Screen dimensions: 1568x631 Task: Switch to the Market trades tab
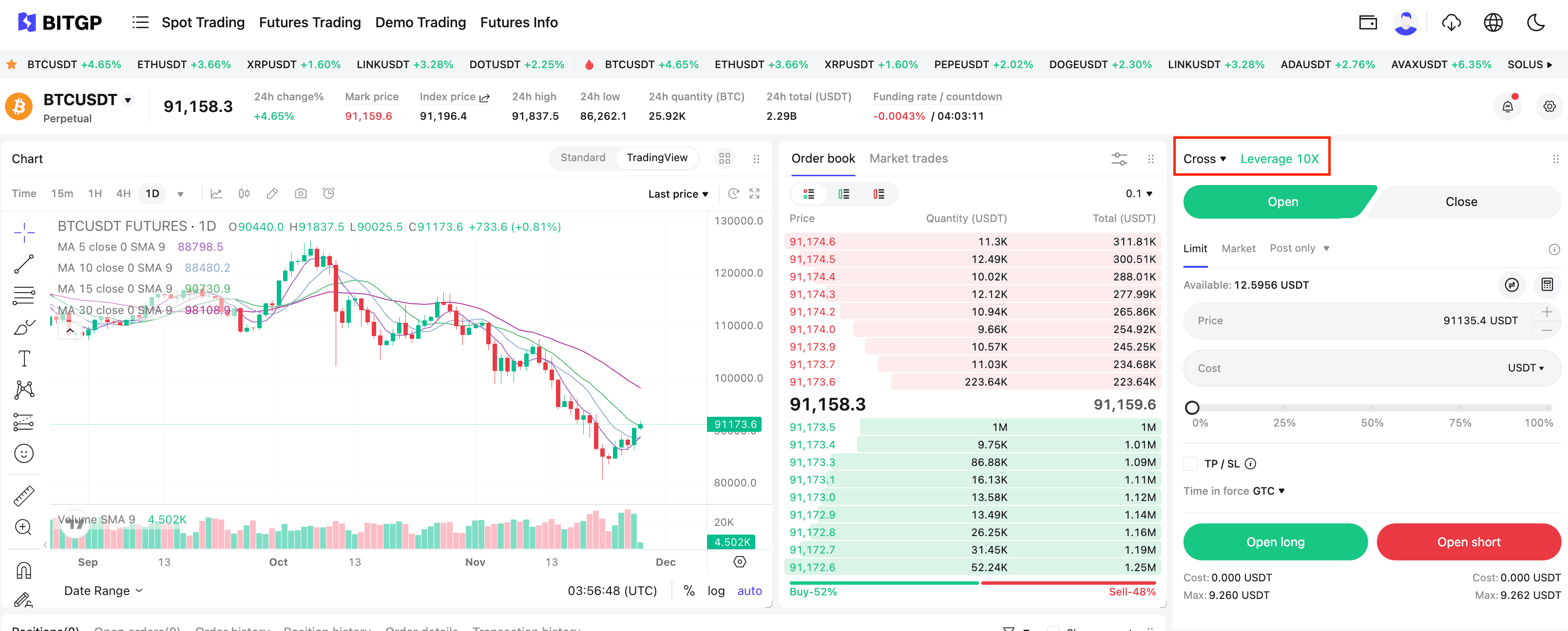pyautogui.click(x=908, y=158)
